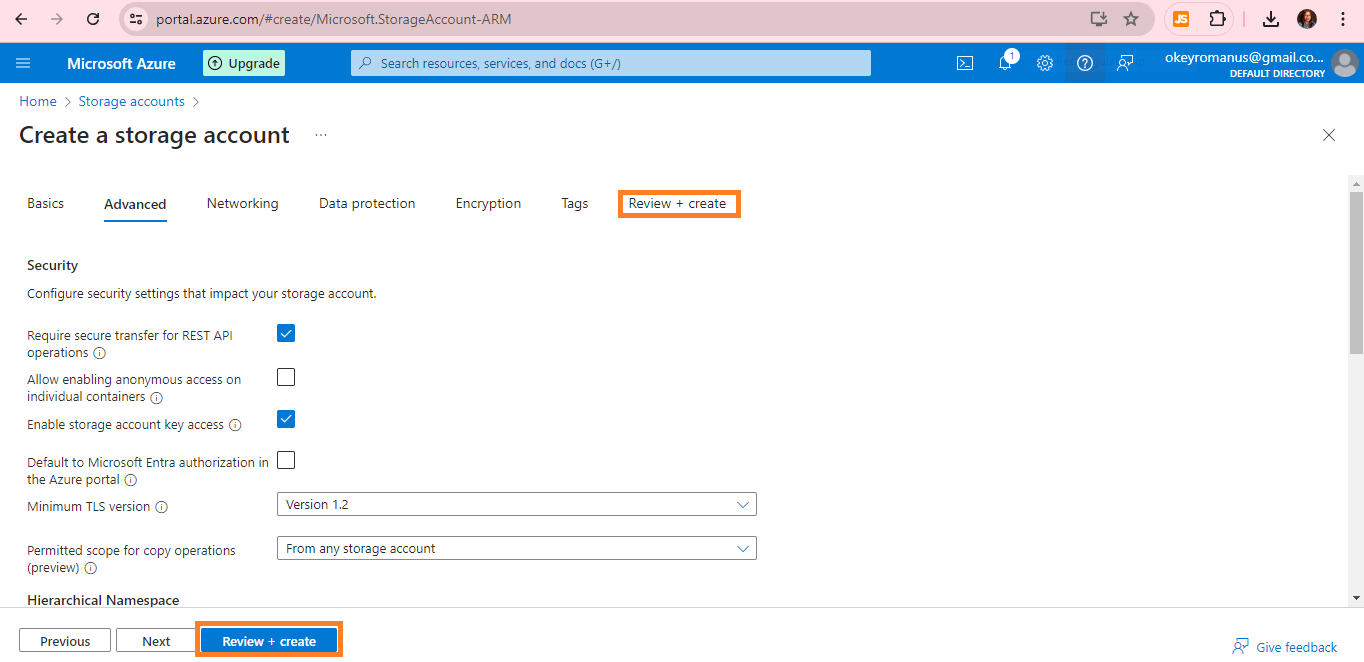Viewport: 1364px width, 662px height.
Task: Open the Chrome three-dot menu
Action: (x=1343, y=19)
